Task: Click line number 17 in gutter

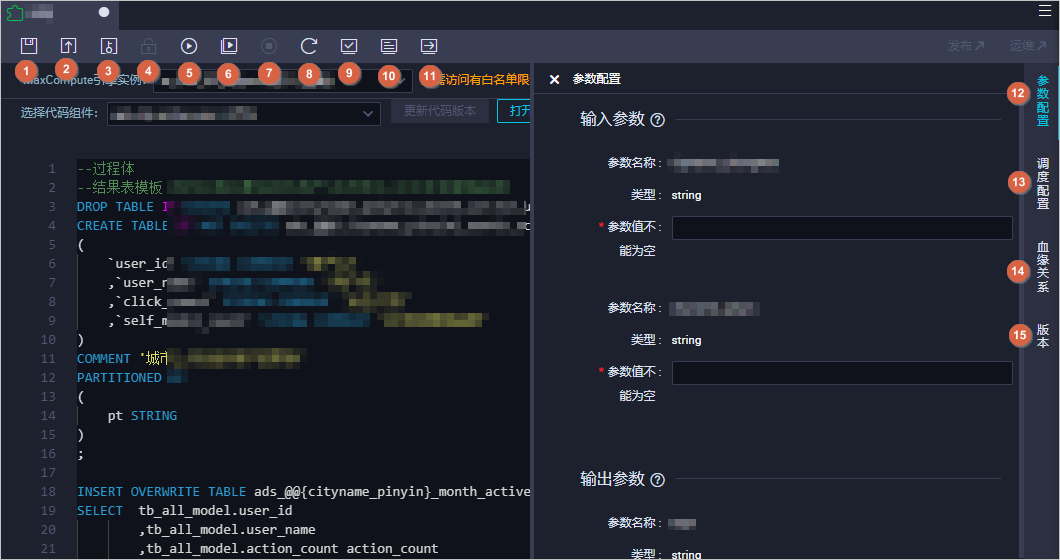Action: point(48,472)
